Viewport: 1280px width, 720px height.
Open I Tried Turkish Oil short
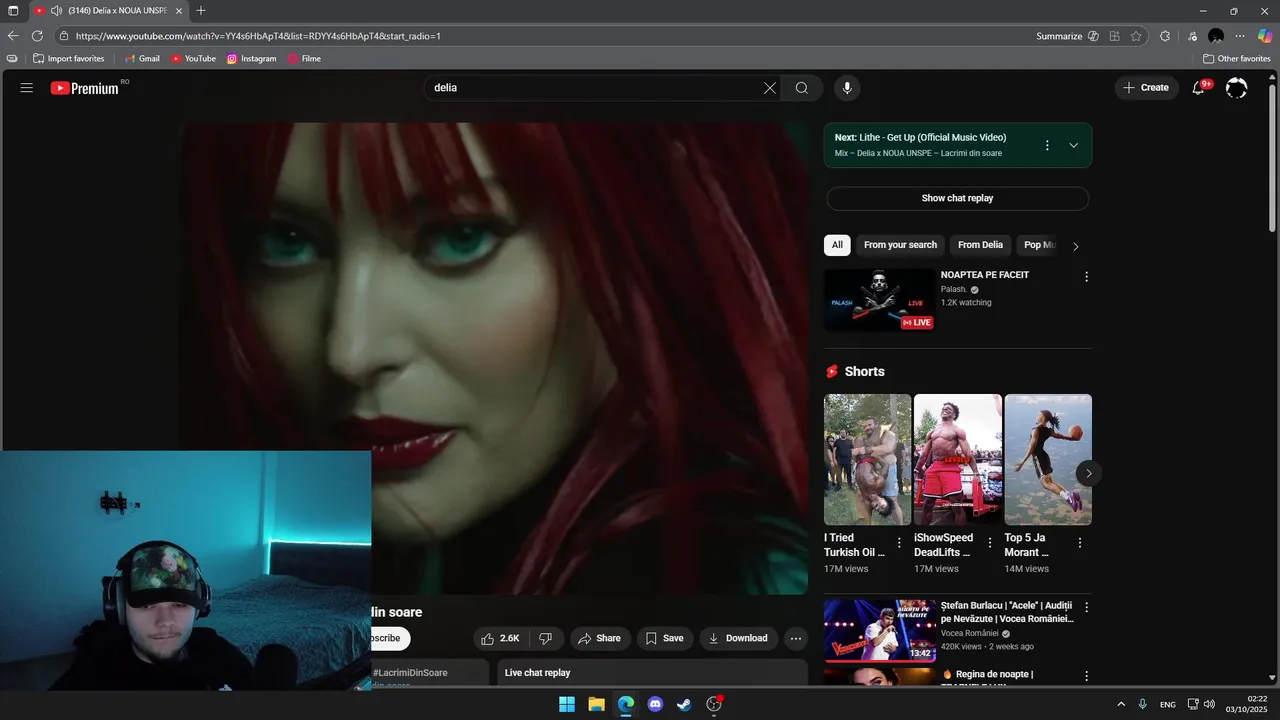point(867,460)
